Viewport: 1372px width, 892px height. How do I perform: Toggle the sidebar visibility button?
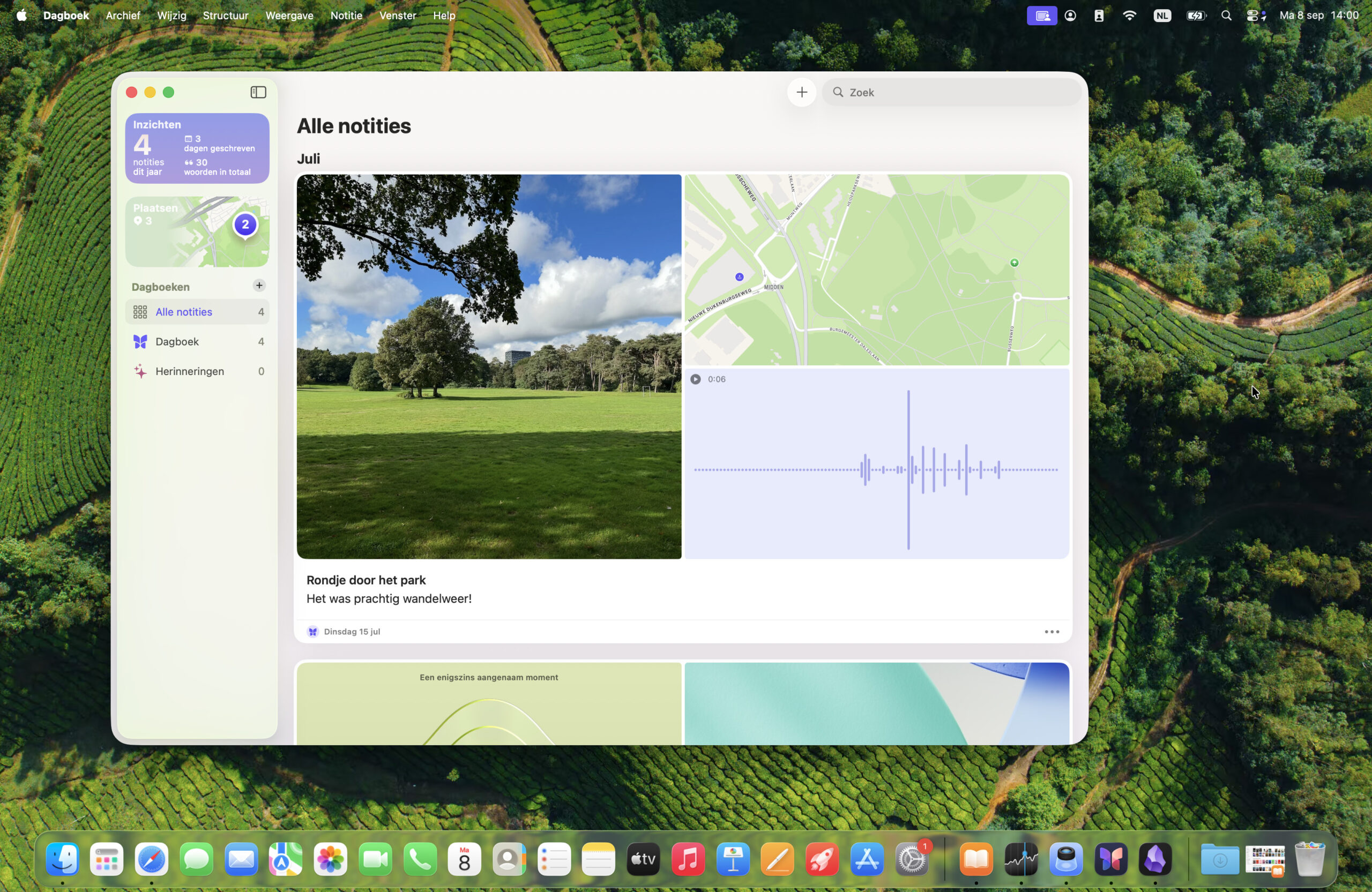258,92
